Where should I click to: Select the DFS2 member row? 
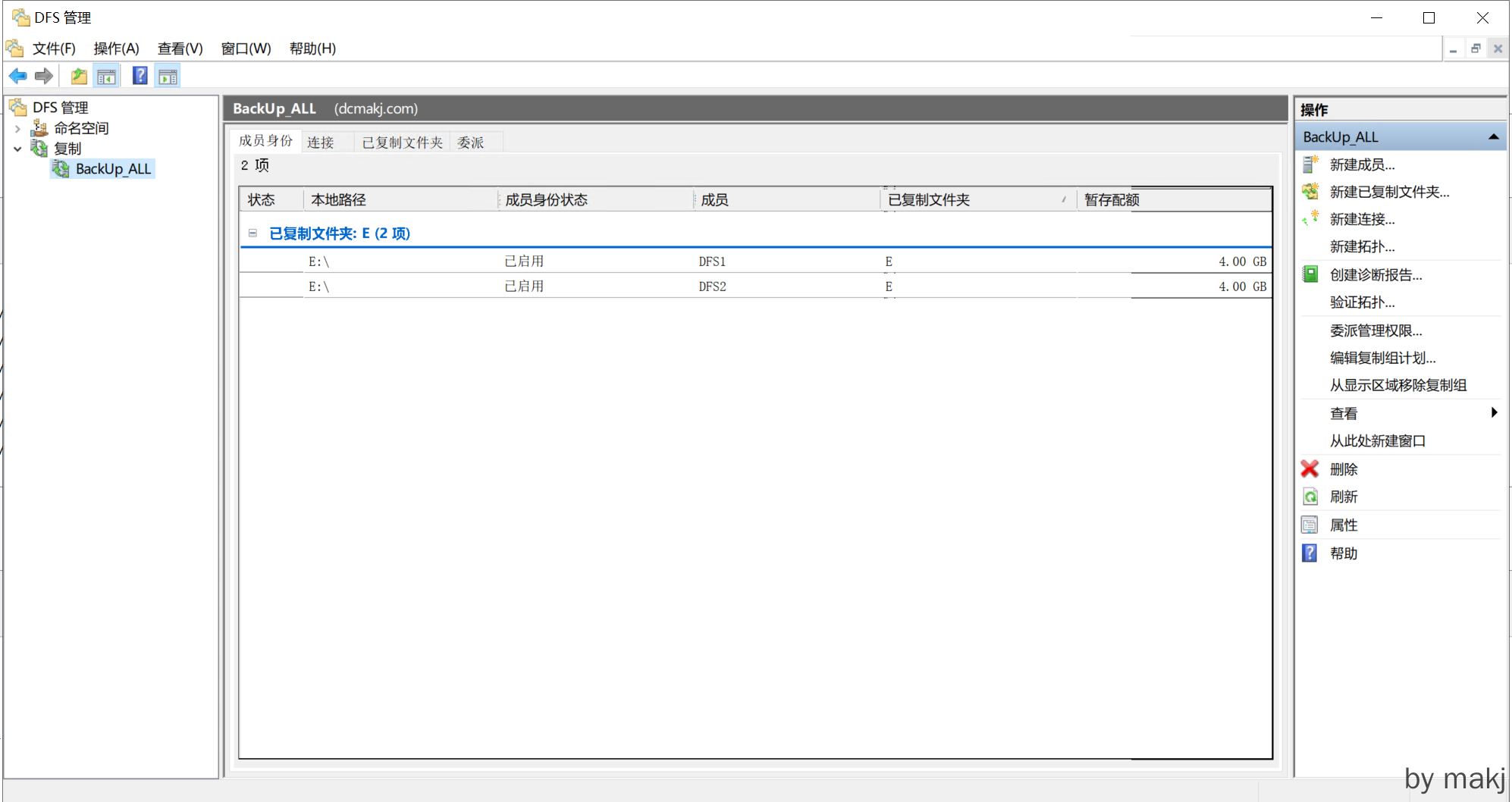coord(712,287)
